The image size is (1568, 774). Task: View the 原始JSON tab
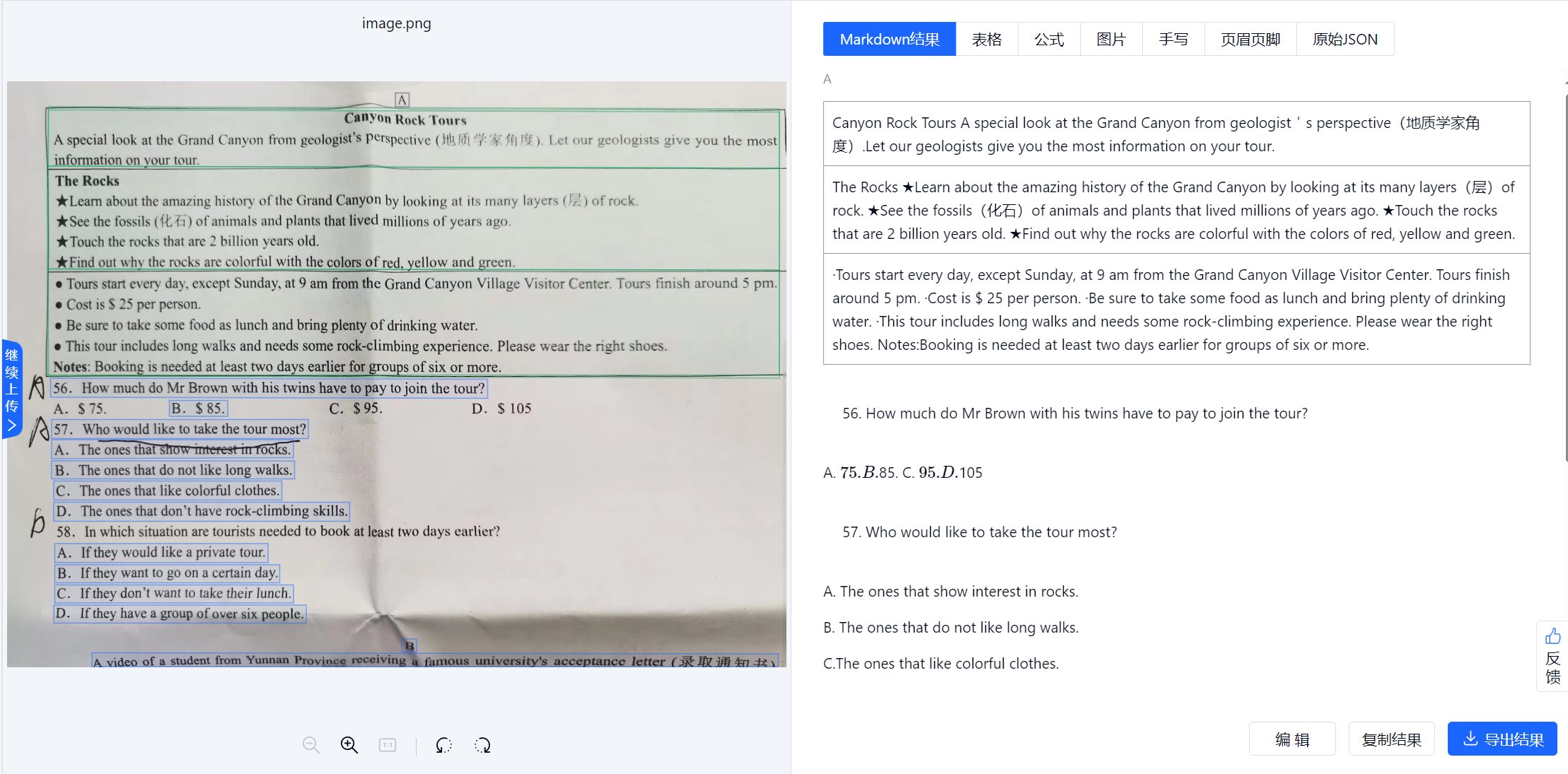pos(1345,39)
